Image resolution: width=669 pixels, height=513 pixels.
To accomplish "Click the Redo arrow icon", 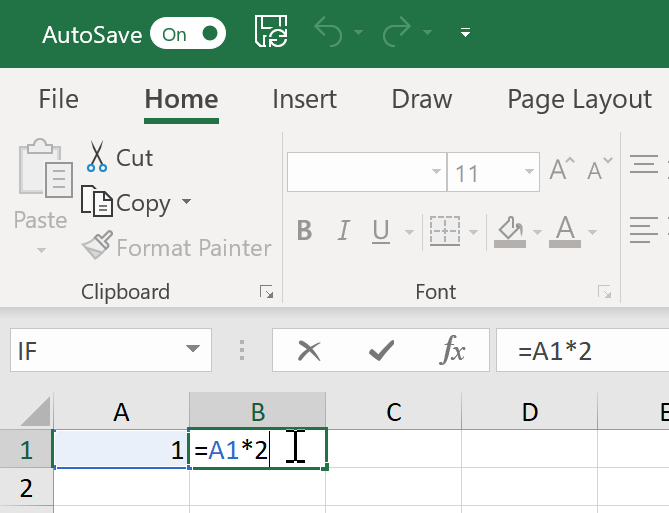I will [x=397, y=31].
